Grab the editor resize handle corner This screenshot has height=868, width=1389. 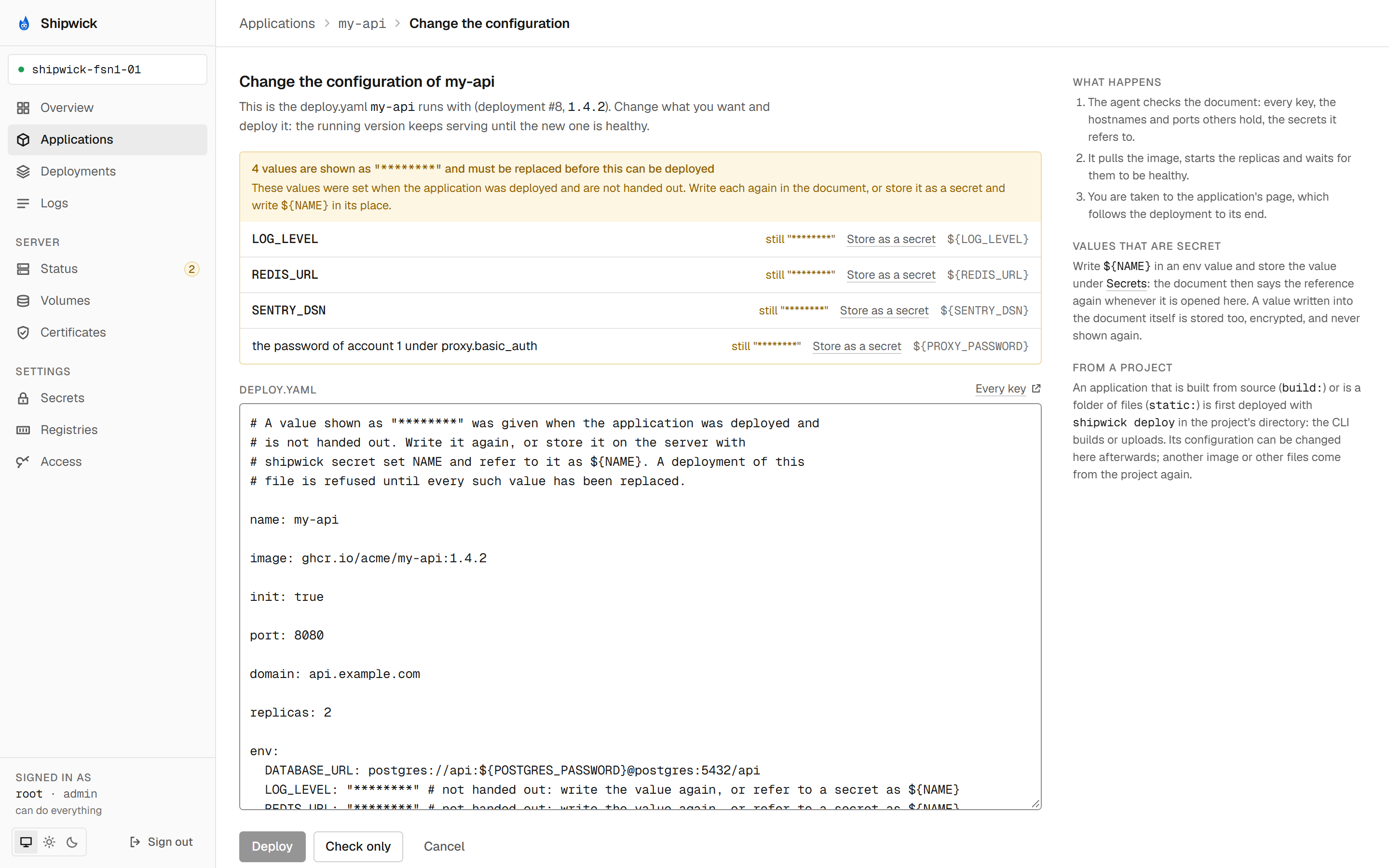(x=1035, y=804)
